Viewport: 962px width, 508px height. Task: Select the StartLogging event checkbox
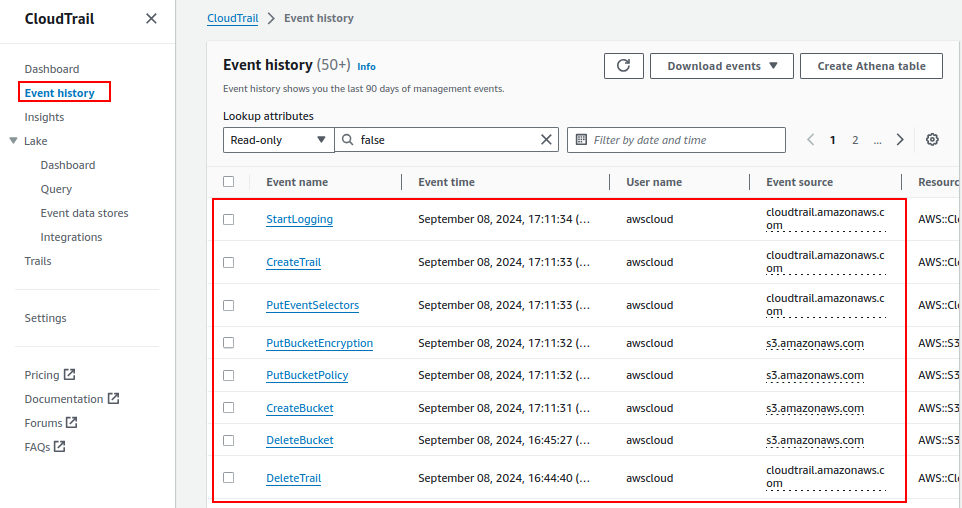[x=229, y=219]
